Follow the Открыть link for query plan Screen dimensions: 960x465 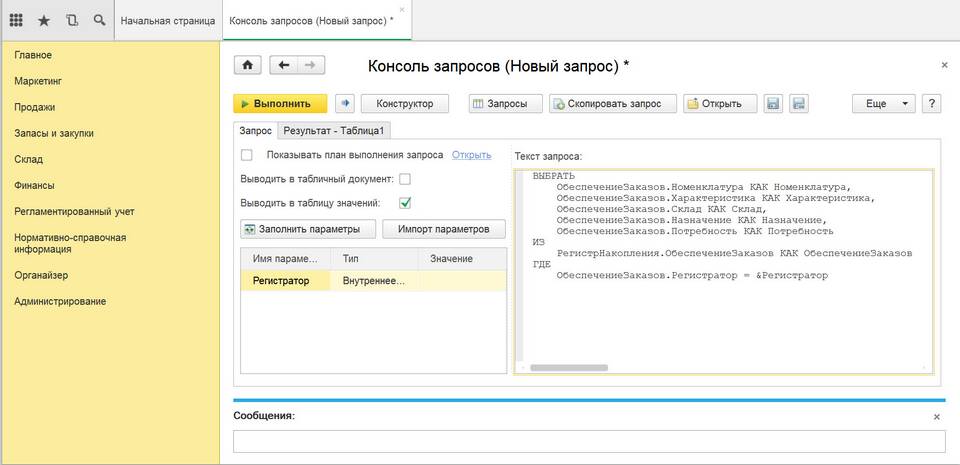point(471,155)
